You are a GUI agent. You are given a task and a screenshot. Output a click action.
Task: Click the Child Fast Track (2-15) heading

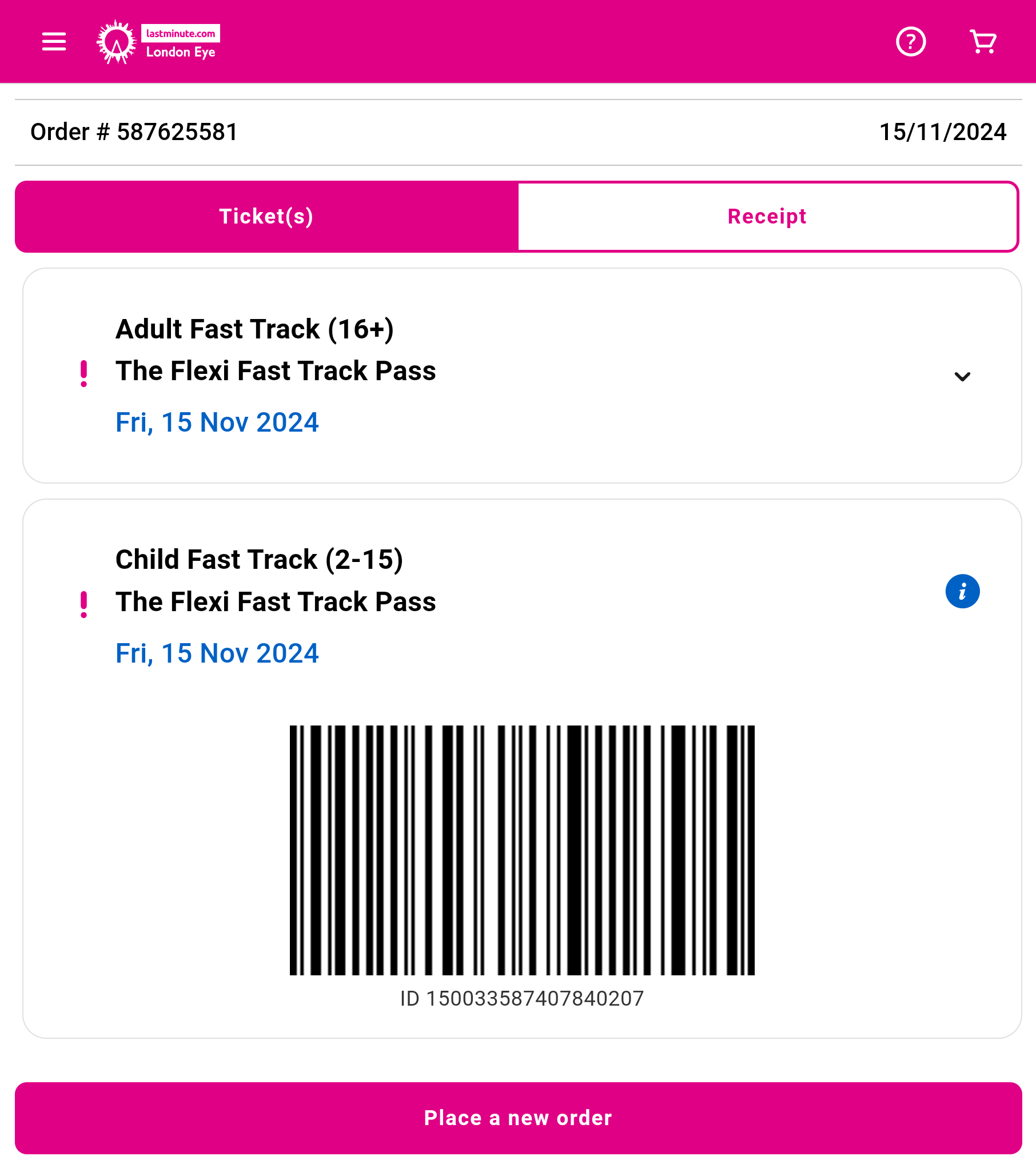[x=259, y=560]
